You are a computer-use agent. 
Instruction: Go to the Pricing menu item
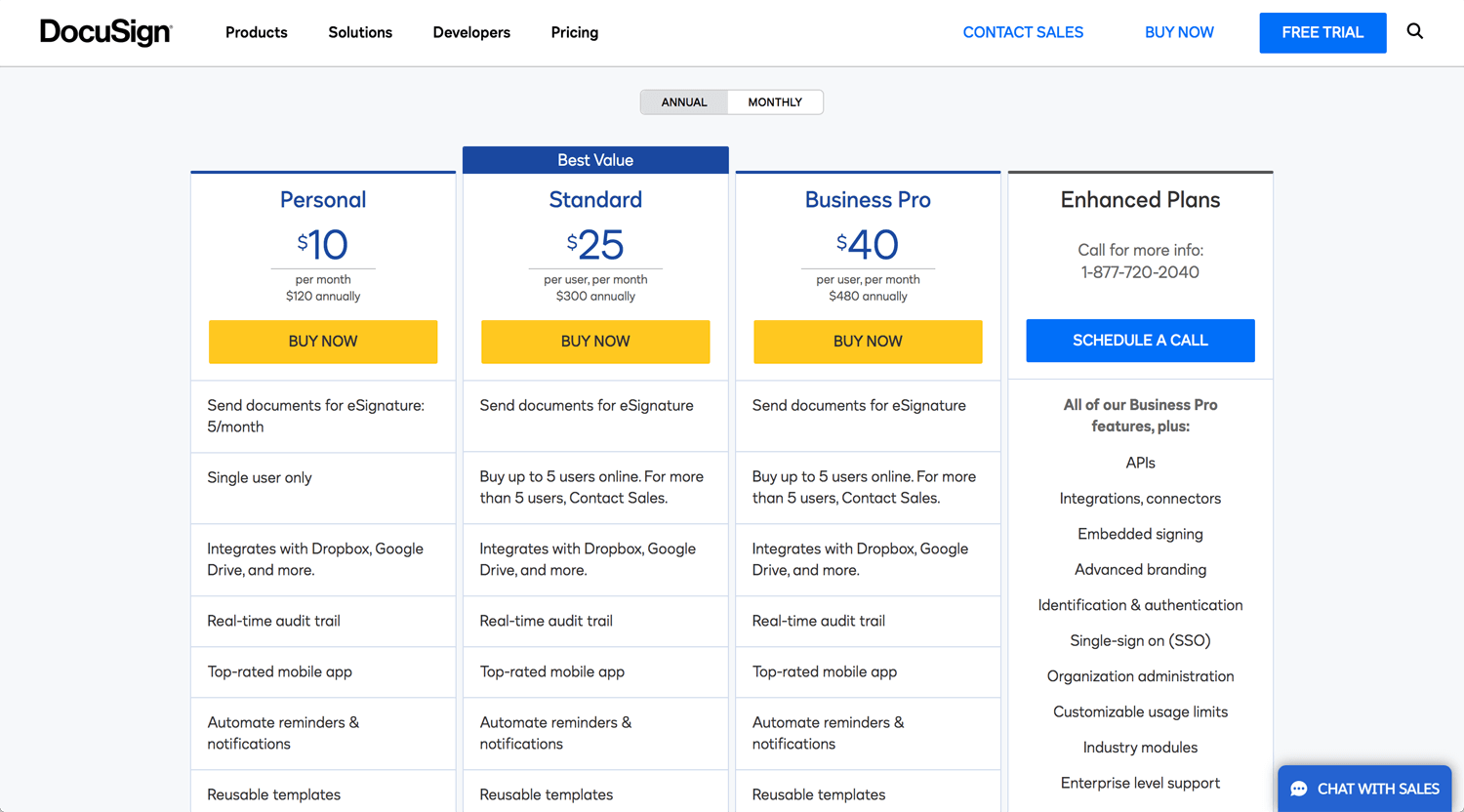[x=575, y=32]
